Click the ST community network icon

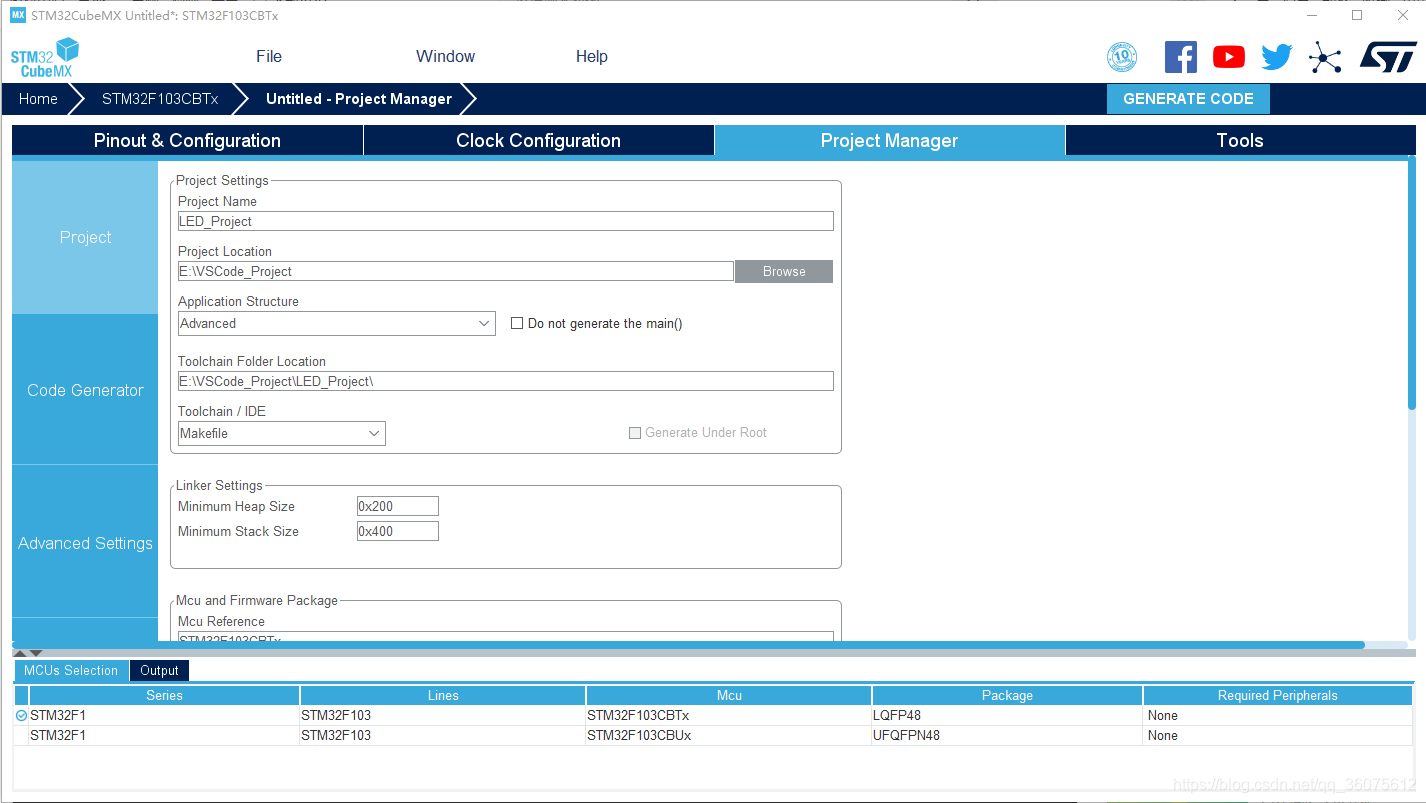1325,57
